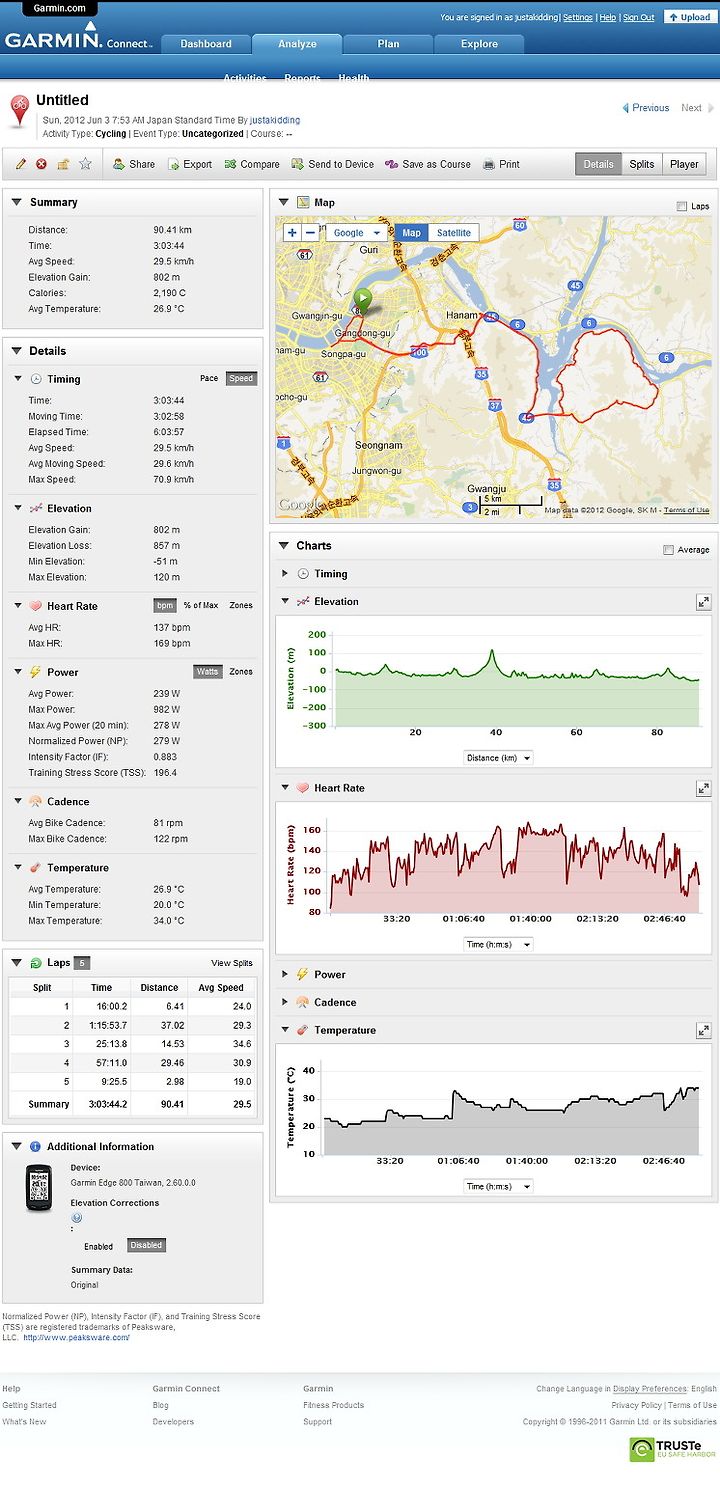720x1487 pixels.
Task: Show Power Zones
Action: (241, 672)
